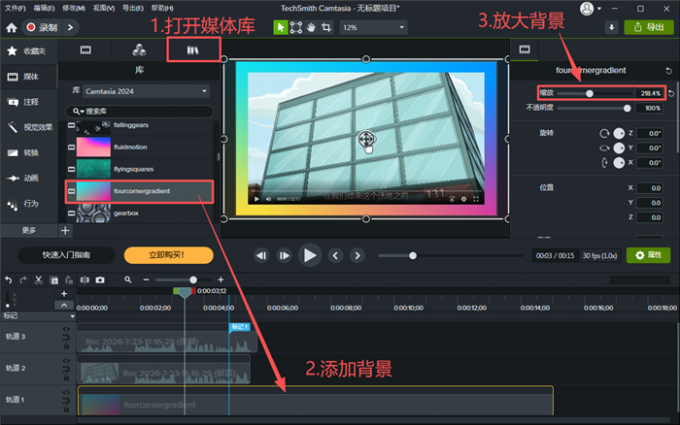Step to previous frame playback button
Screen dimensions: 680x425
[x=261, y=256]
